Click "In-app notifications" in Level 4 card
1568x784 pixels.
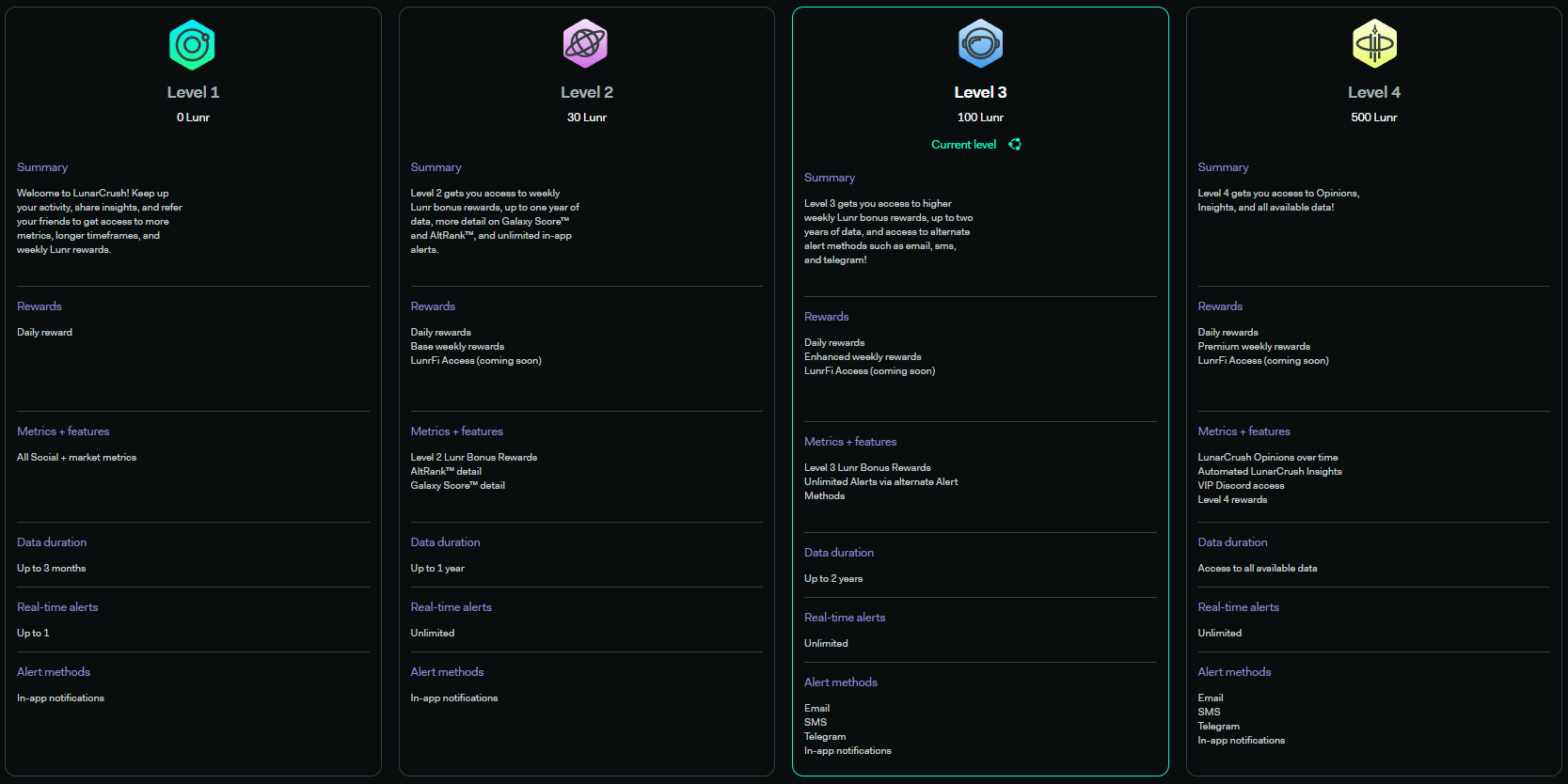coord(1242,741)
